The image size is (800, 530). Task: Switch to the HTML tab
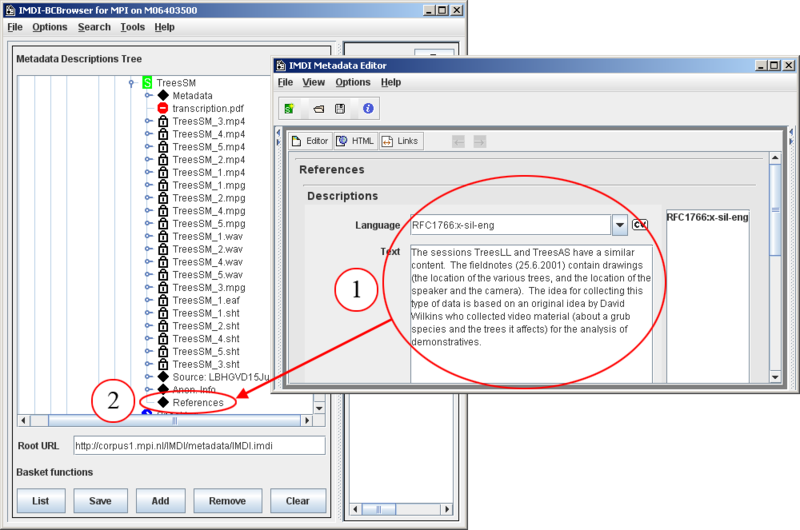[x=356, y=141]
